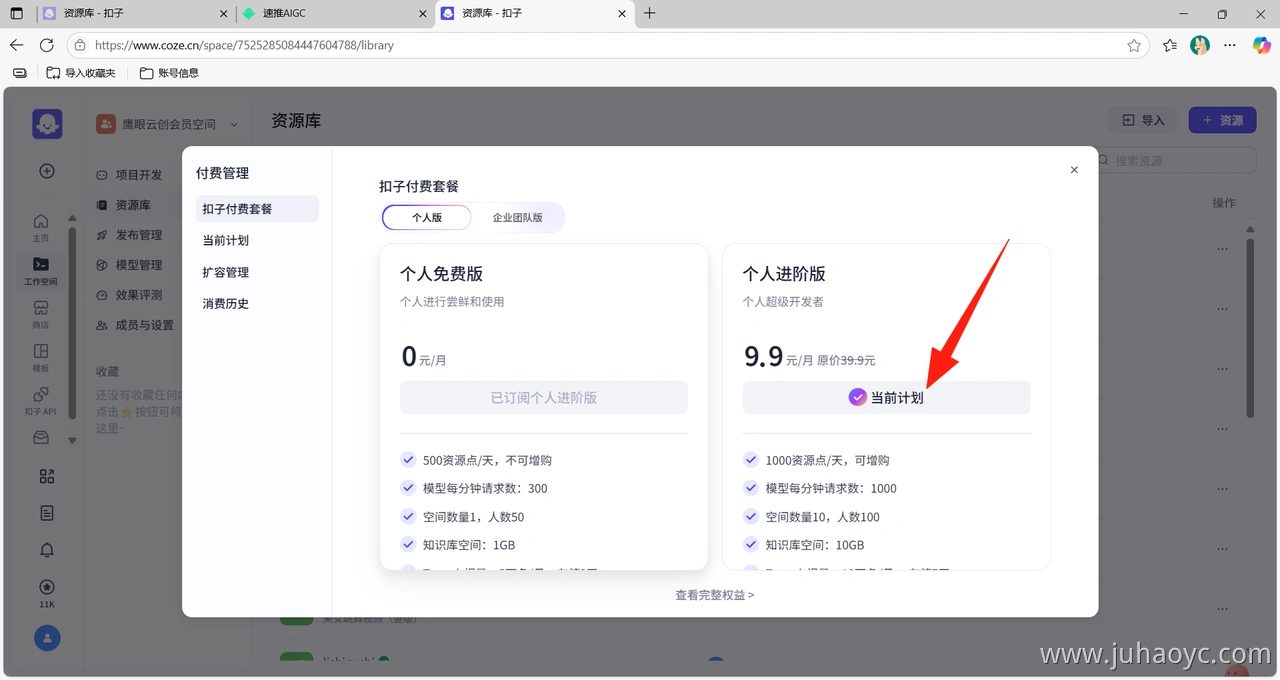Bookmark page with star icon
The image size is (1280, 680).
click(x=1134, y=45)
